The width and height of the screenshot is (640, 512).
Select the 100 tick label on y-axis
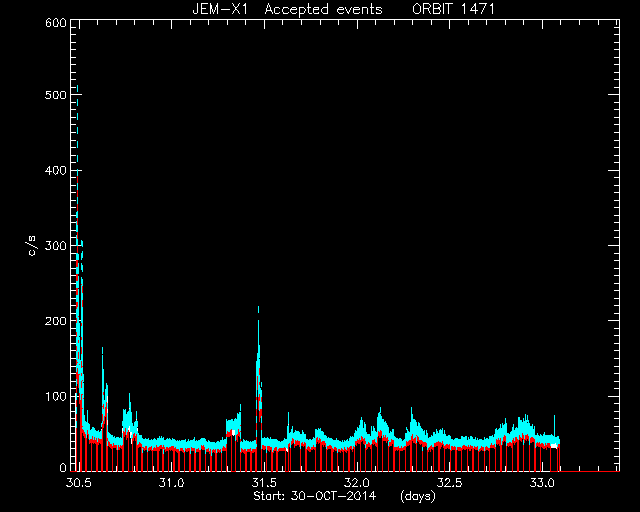point(56,396)
